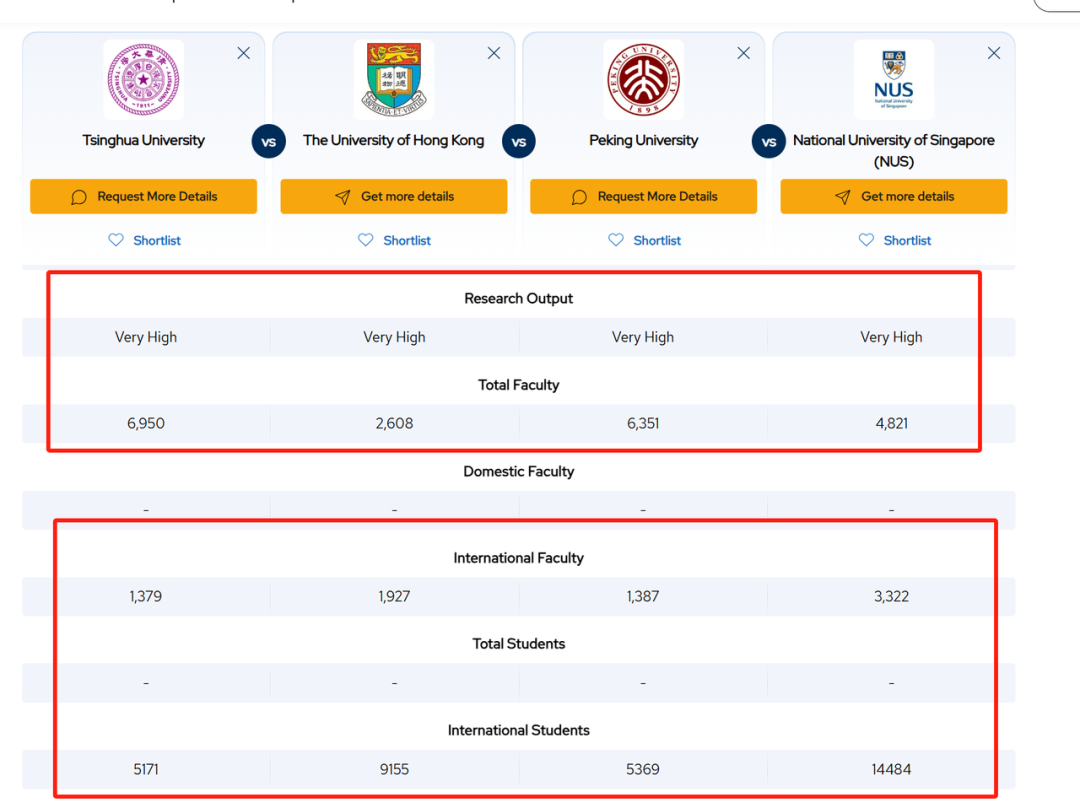The height and width of the screenshot is (808, 1080).
Task: Remove National University of Singapore card
Action: coord(993,54)
